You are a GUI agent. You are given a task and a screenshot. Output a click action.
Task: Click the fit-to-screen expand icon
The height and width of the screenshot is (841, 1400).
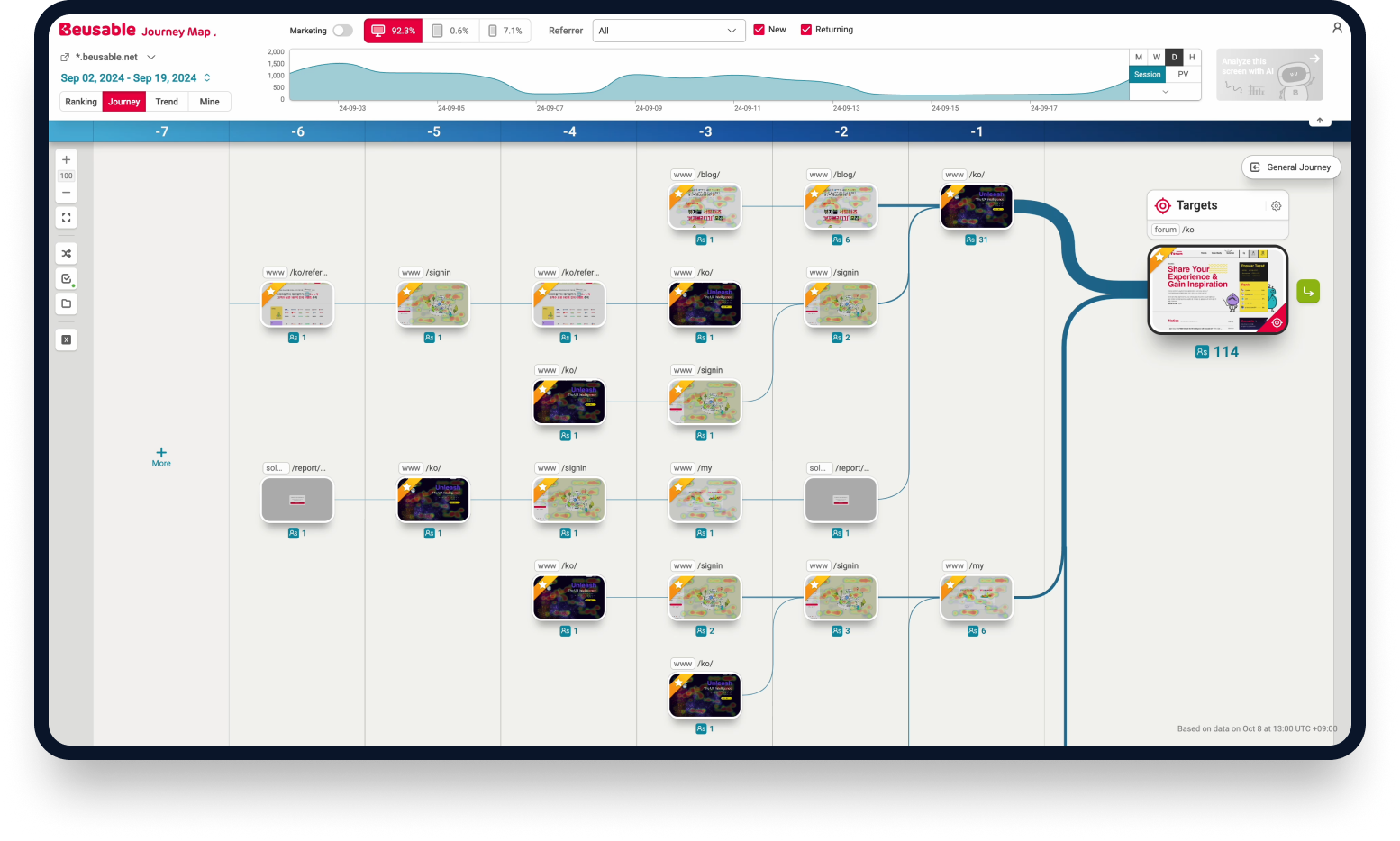tap(66, 217)
